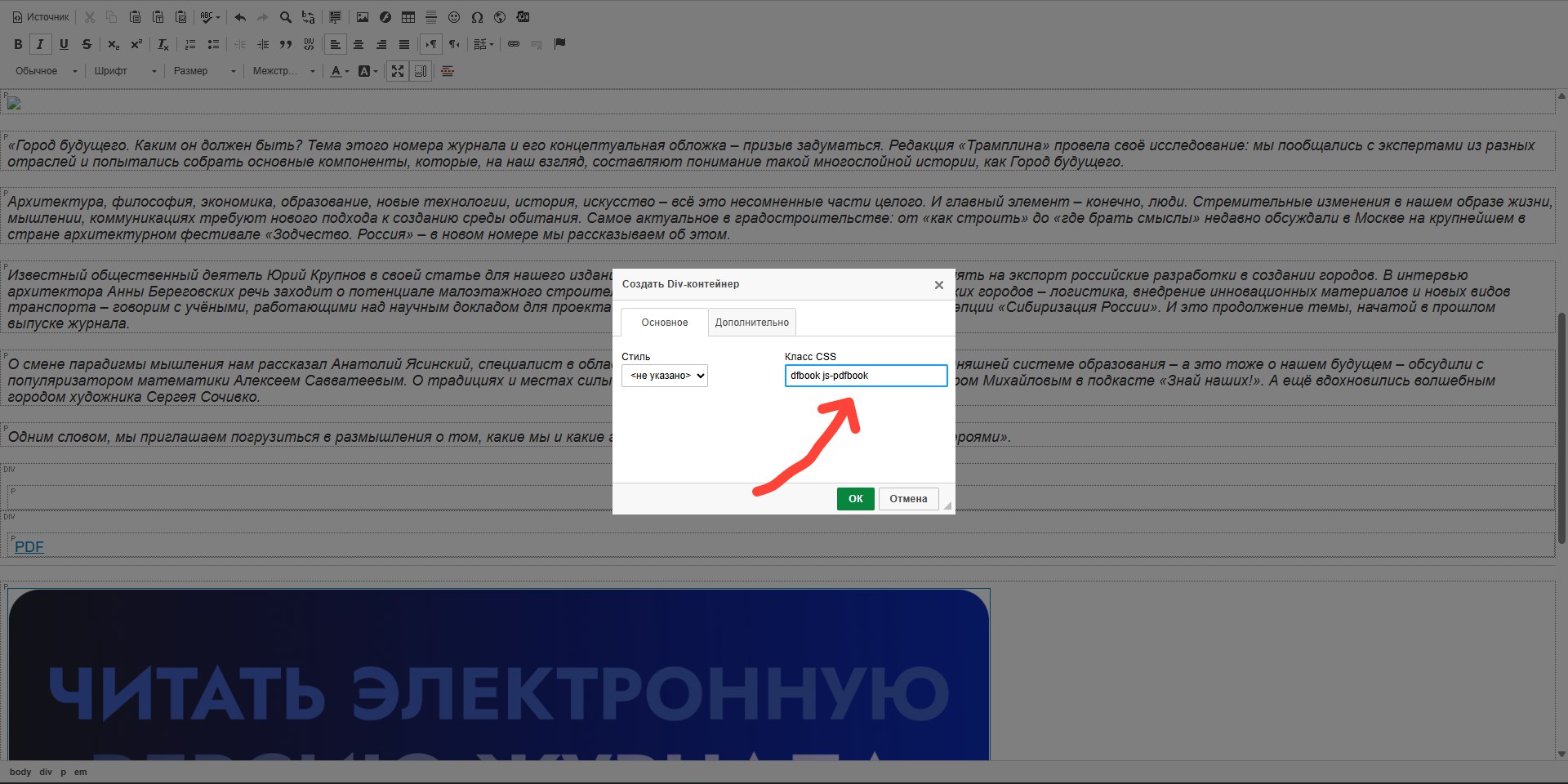This screenshot has height=784, width=1568.
Task: Click the Find magnifier icon
Action: [285, 17]
